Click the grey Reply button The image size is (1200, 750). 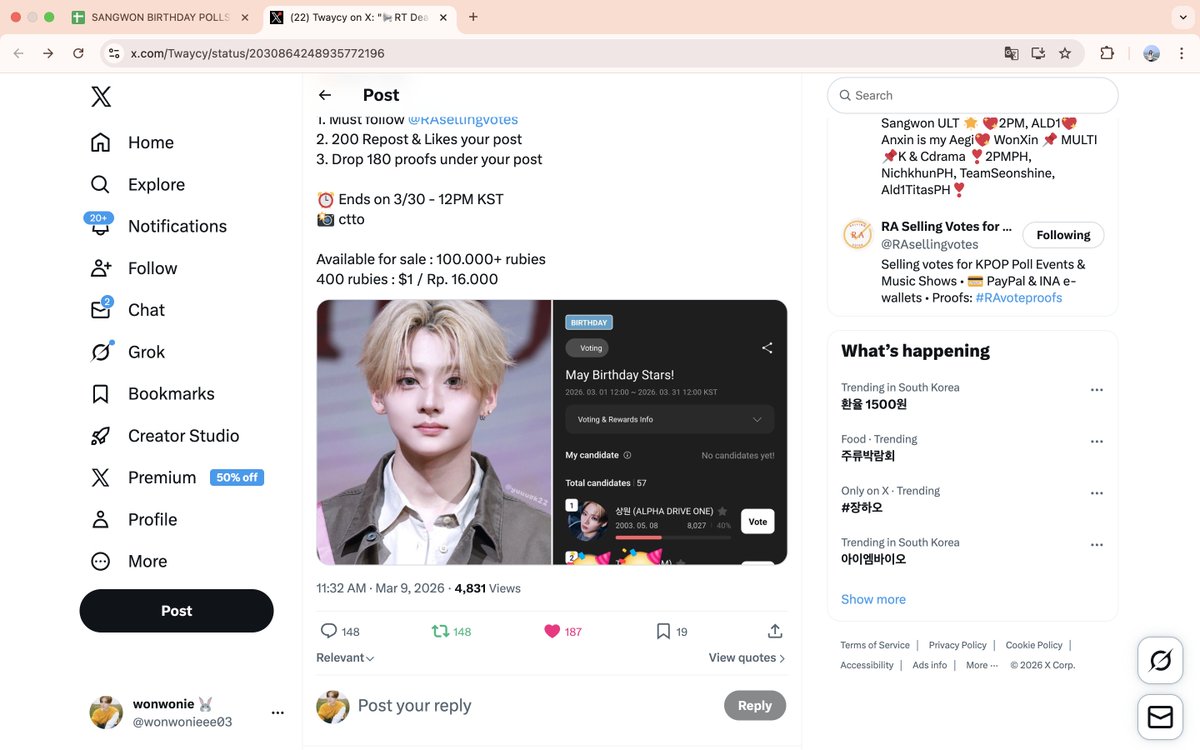click(x=755, y=705)
